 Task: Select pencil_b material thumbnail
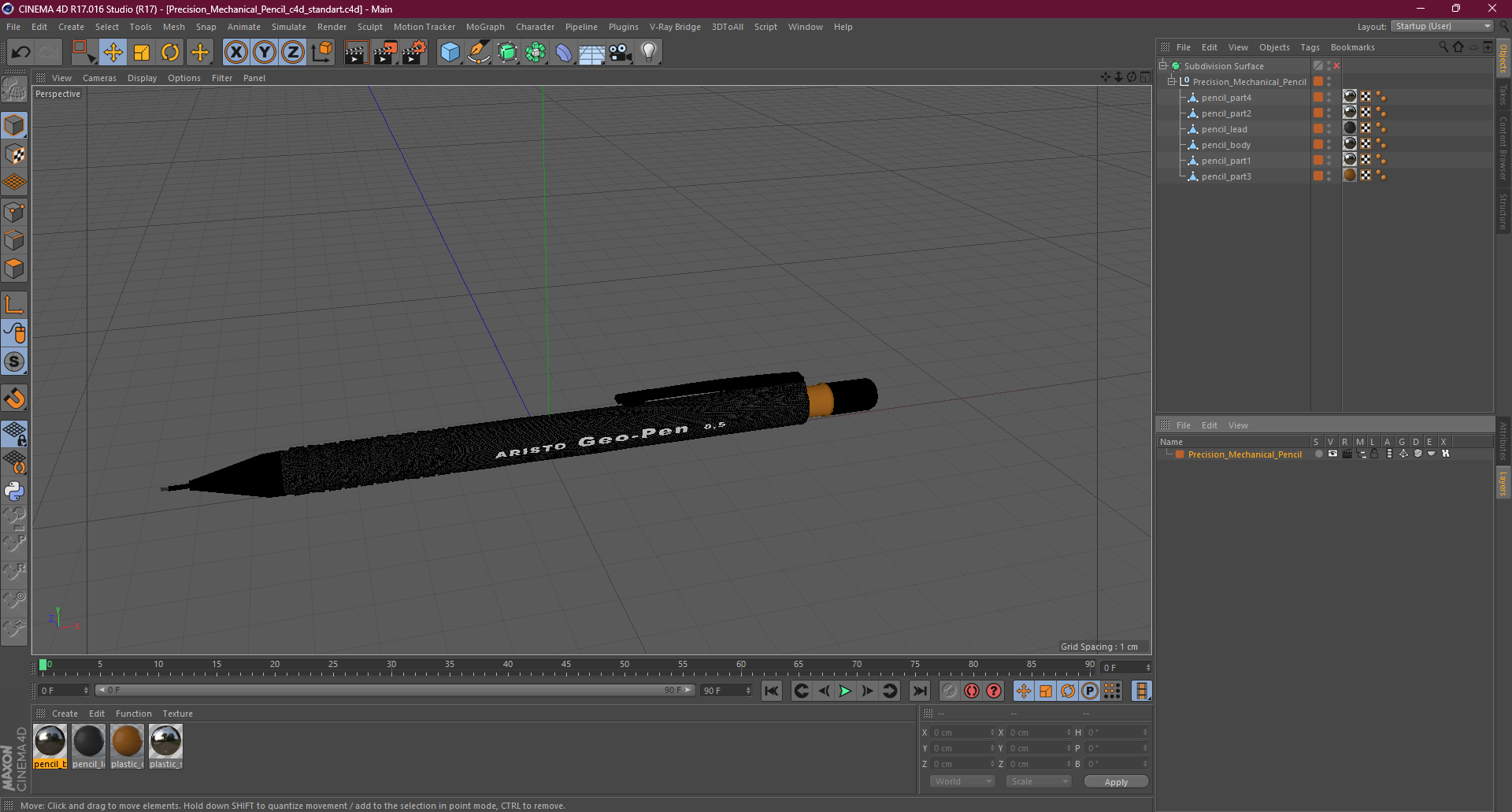coord(50,747)
